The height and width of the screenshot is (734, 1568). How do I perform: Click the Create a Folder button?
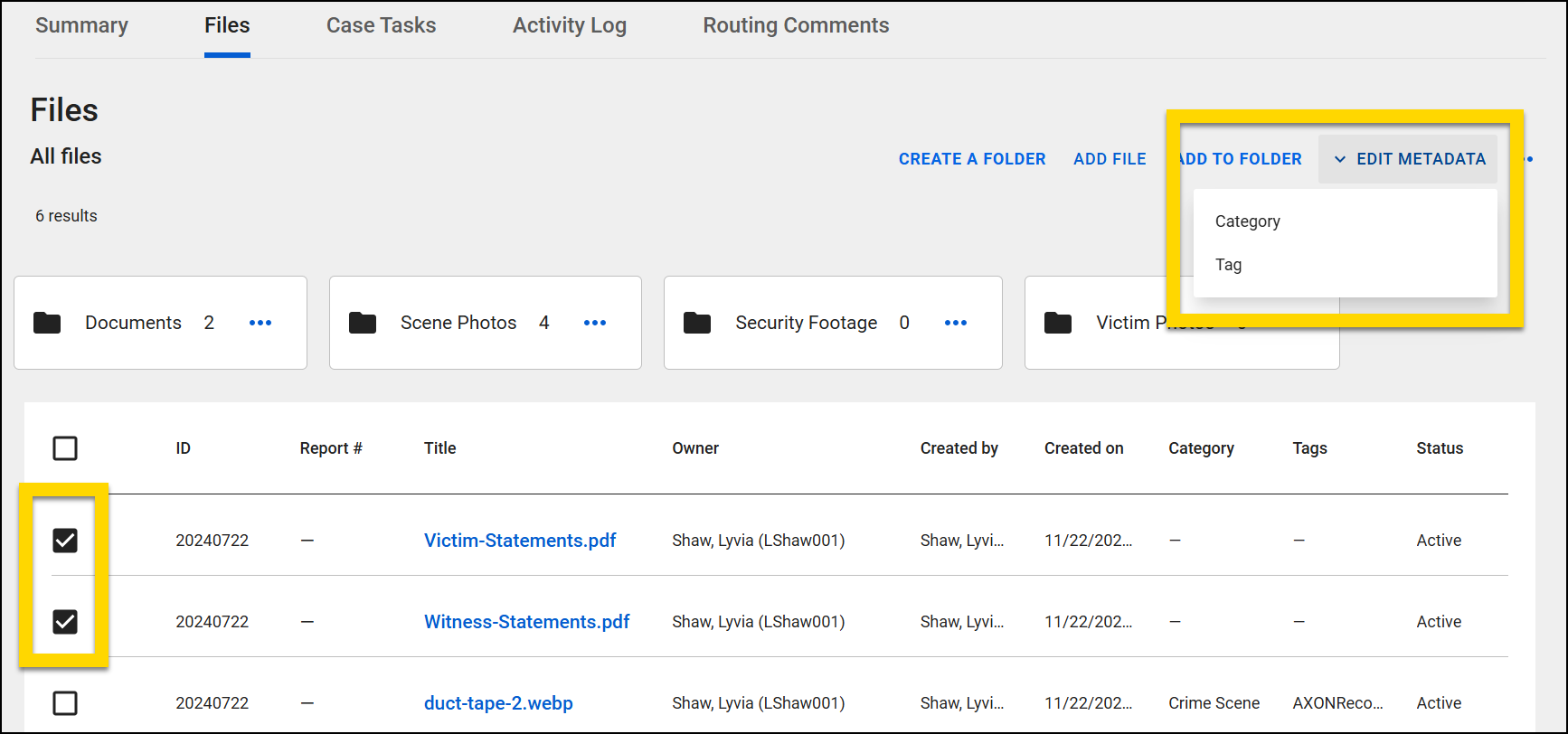click(x=971, y=159)
